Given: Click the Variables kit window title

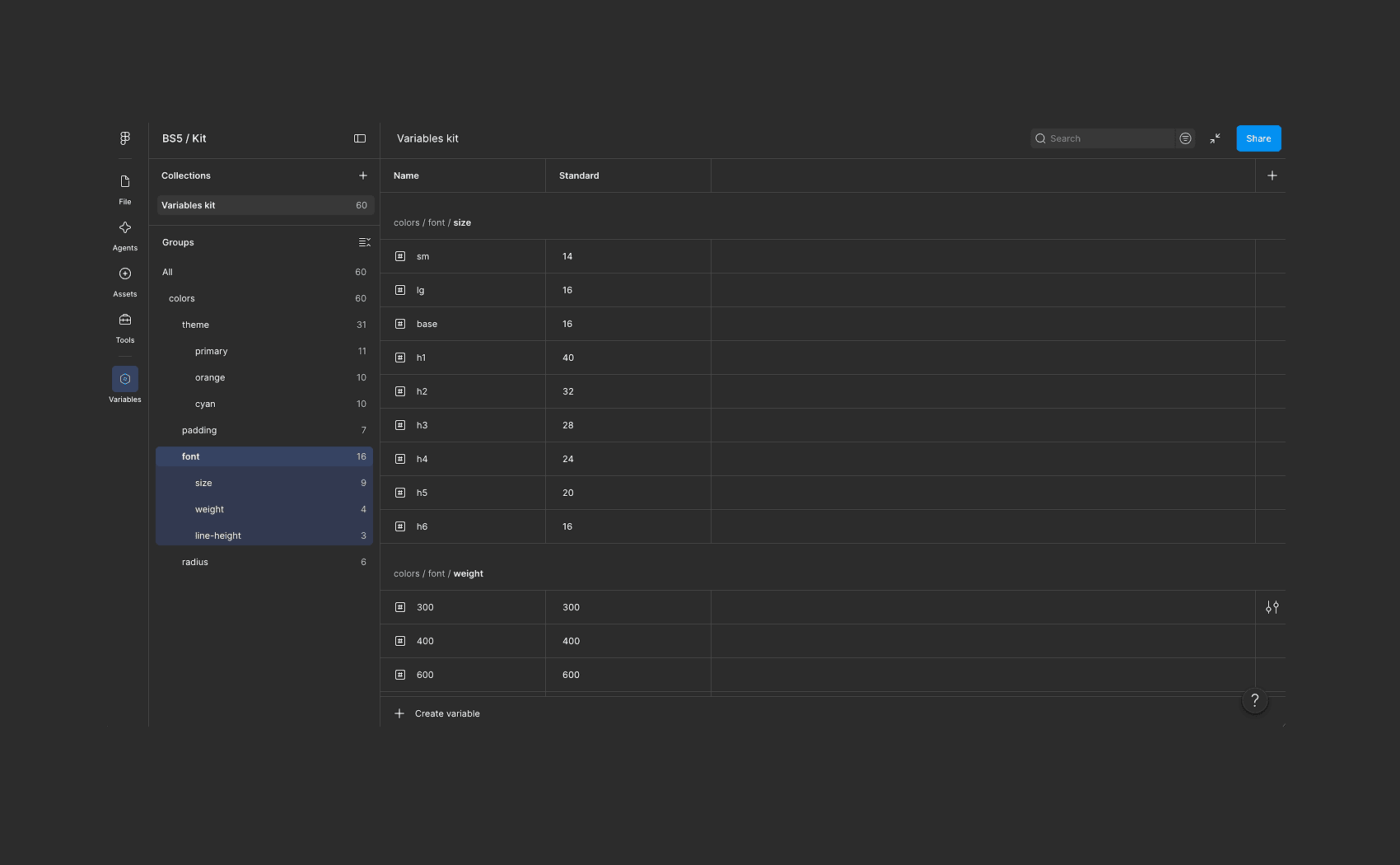Looking at the screenshot, I should point(427,138).
